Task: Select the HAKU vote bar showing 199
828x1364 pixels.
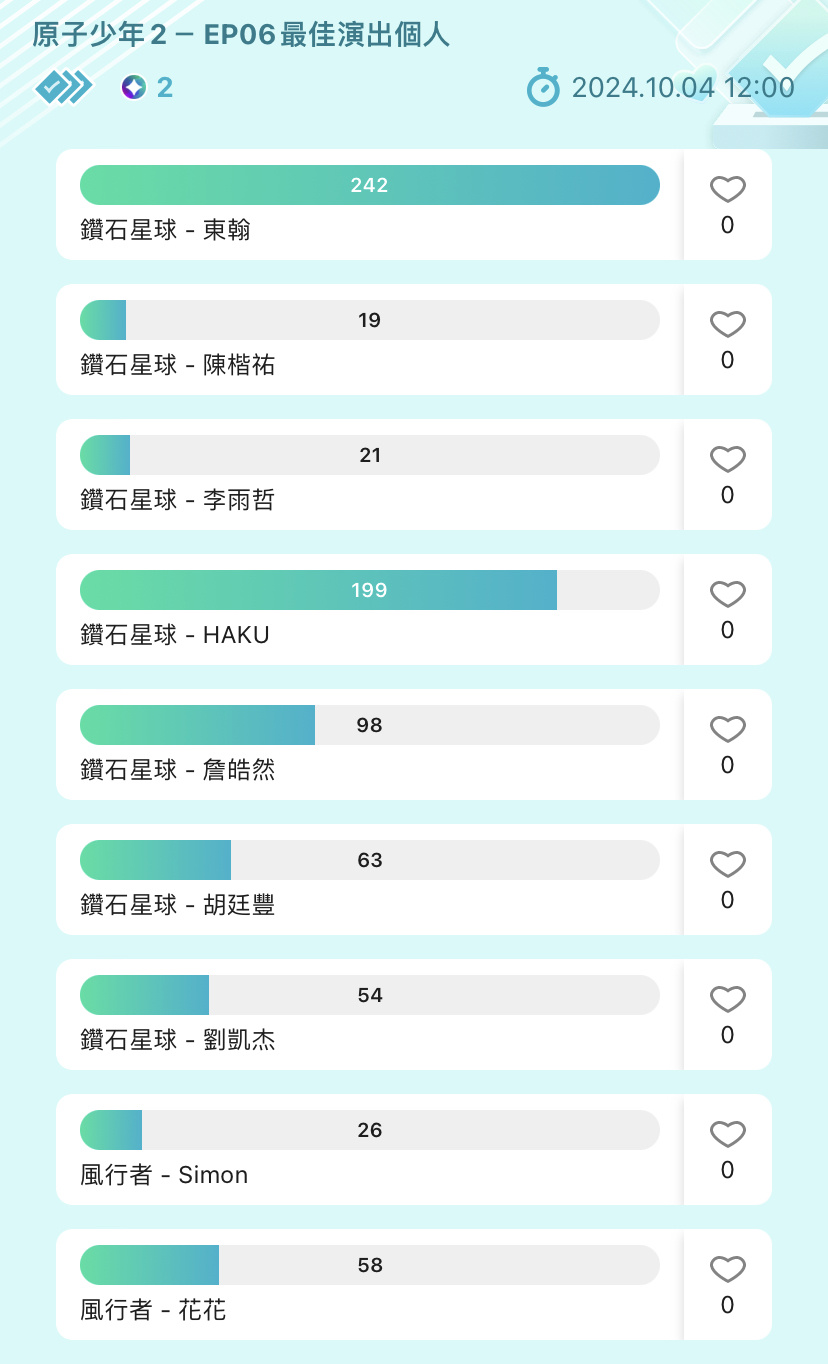Action: (x=370, y=590)
